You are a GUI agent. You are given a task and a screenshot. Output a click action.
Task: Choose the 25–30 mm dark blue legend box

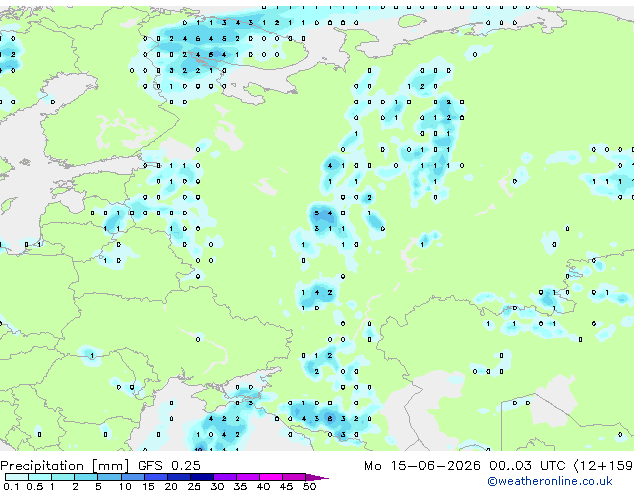[x=202, y=477]
